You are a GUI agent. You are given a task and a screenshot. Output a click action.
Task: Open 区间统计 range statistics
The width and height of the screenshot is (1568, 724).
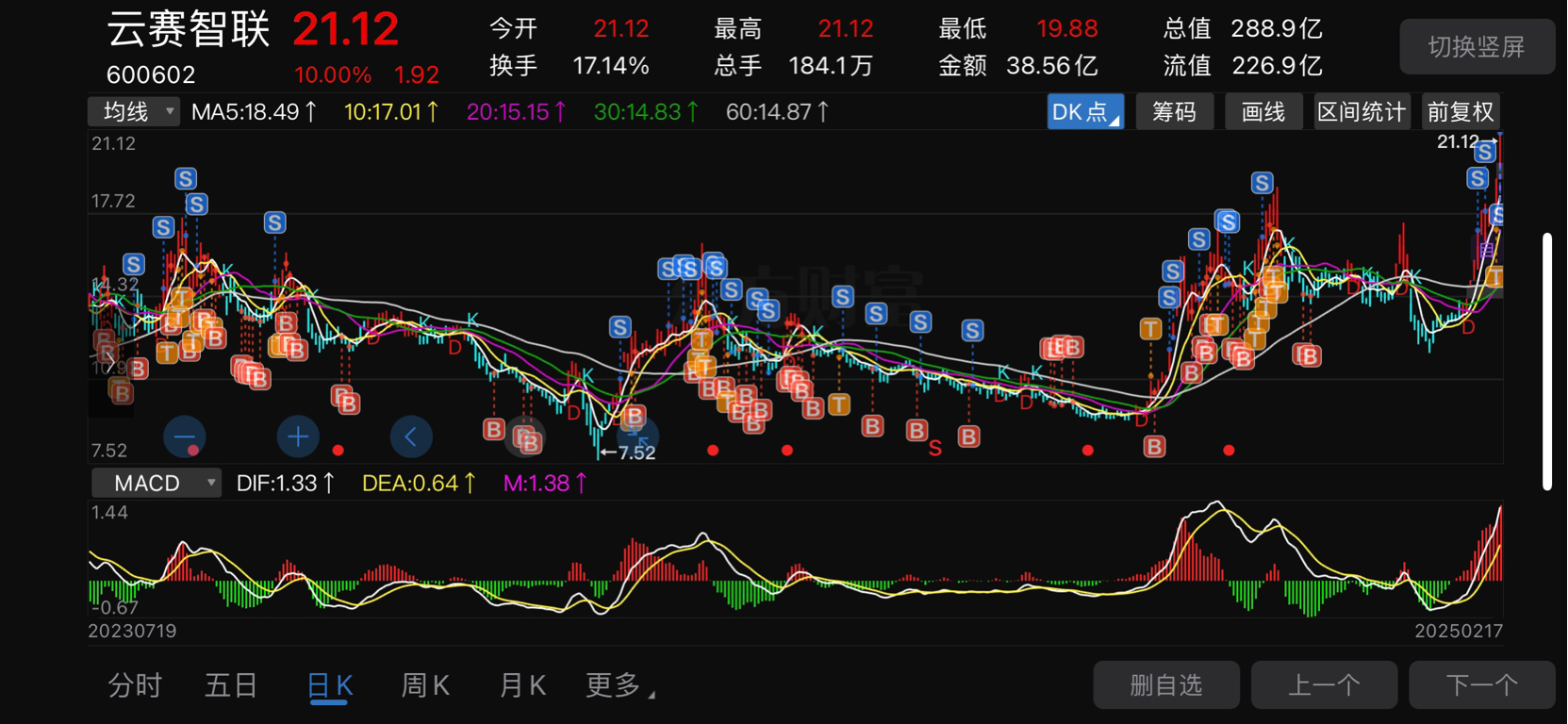coord(1362,112)
